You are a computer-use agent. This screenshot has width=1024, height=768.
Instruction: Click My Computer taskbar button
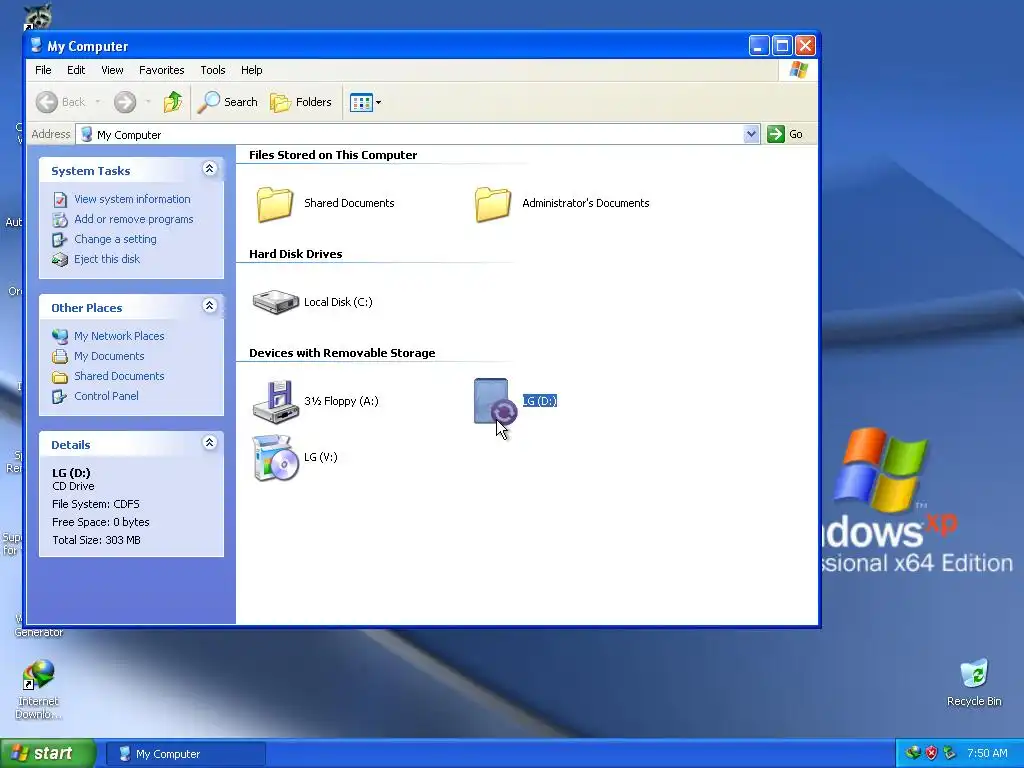pos(185,754)
